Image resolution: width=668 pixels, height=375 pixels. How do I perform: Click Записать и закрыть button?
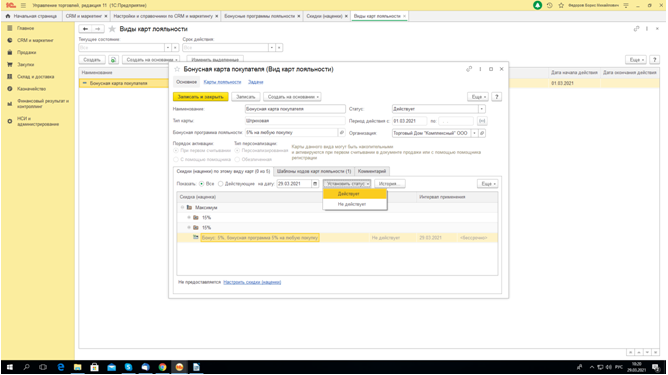pyautogui.click(x=201, y=97)
